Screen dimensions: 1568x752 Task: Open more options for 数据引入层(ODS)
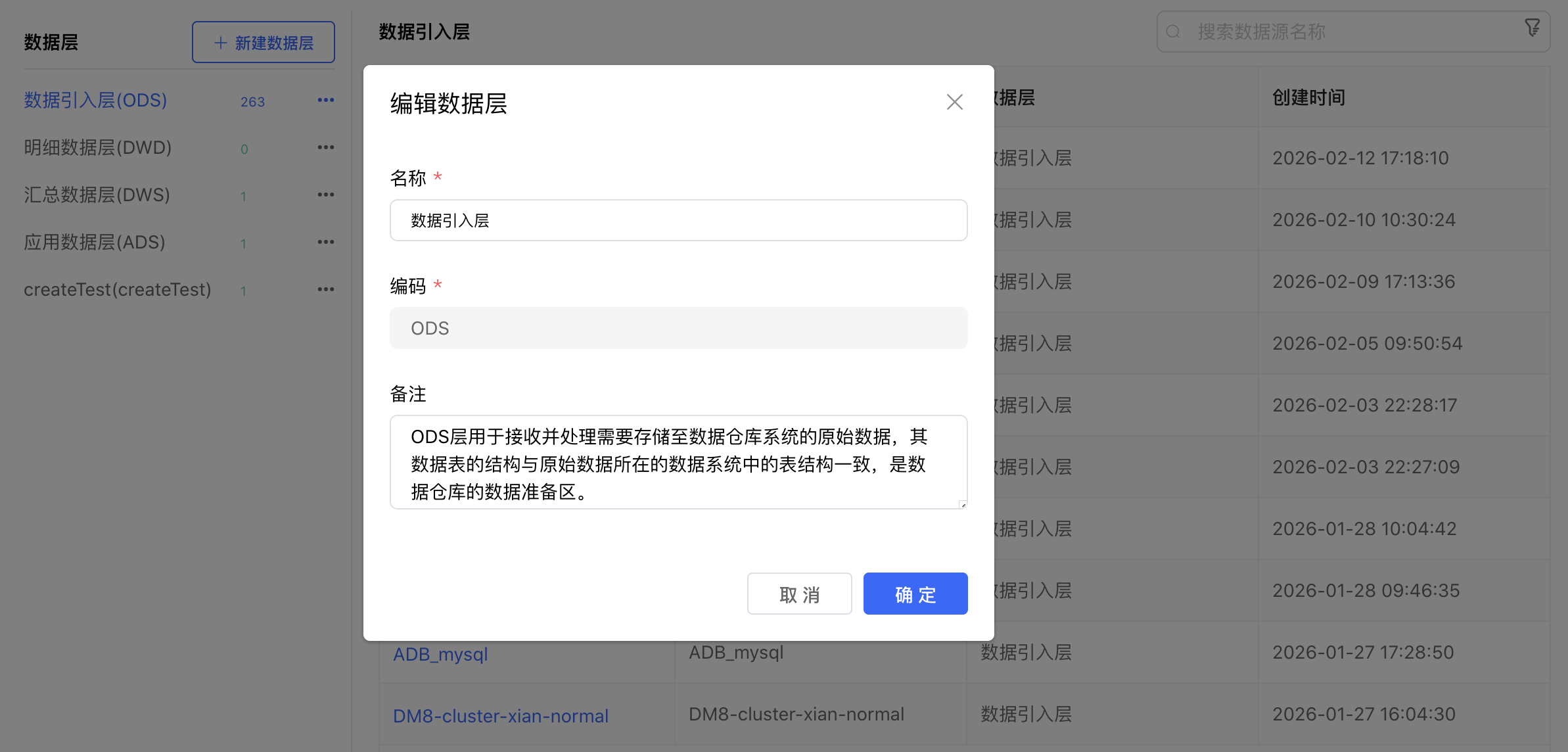326,100
